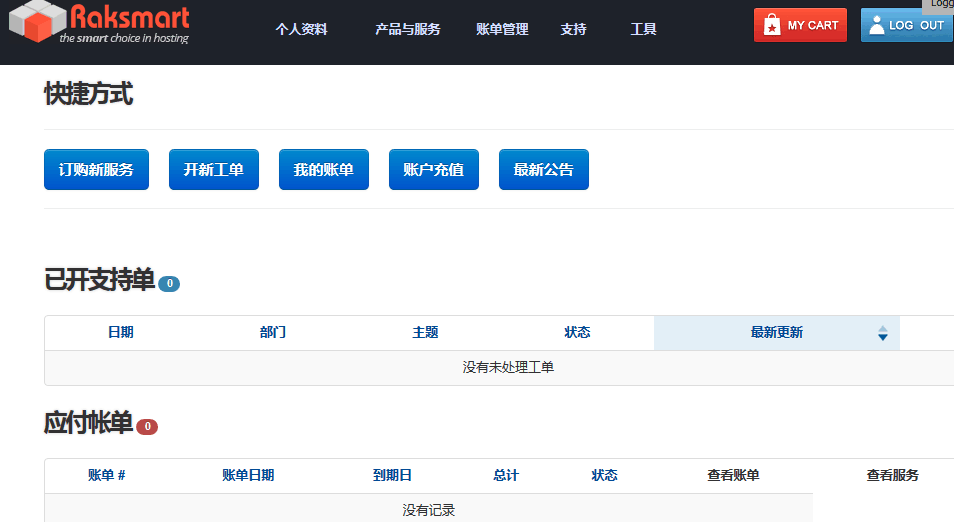Sort invoices by 总计 column

click(506, 475)
